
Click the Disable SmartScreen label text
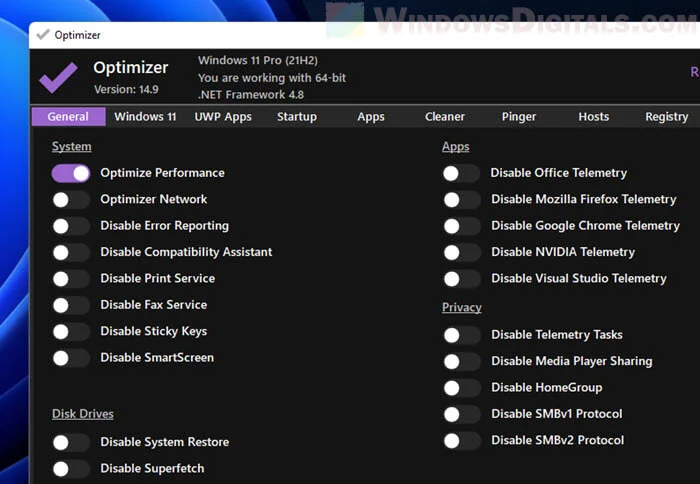click(157, 358)
